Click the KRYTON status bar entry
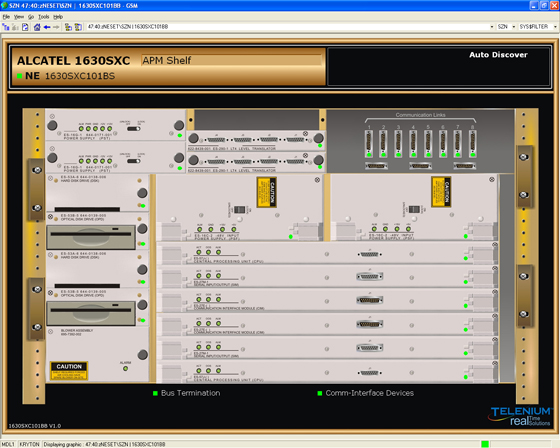The height and width of the screenshot is (448, 560). [29, 444]
